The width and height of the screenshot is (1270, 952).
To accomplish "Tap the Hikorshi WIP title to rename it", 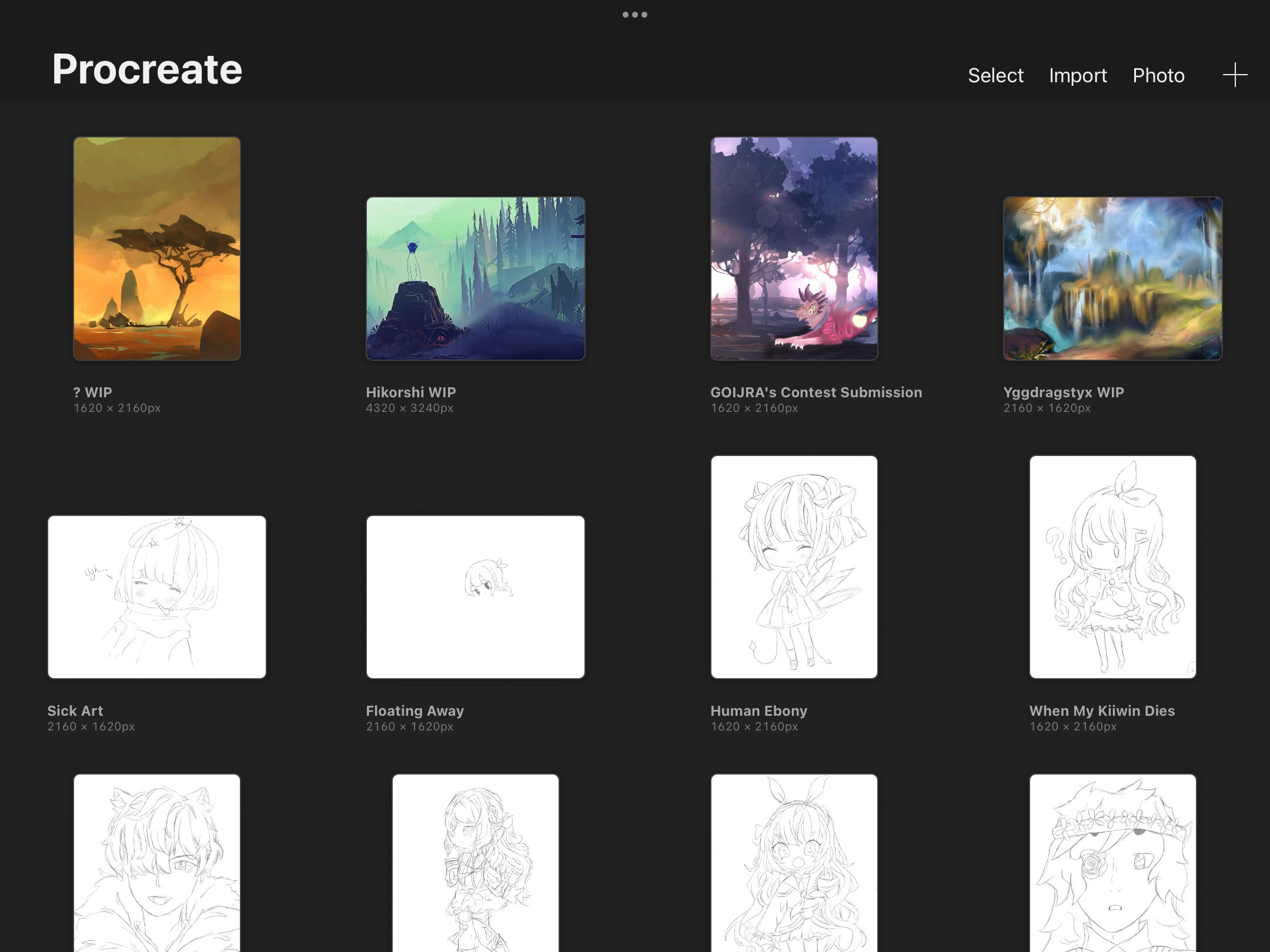I will 410,392.
